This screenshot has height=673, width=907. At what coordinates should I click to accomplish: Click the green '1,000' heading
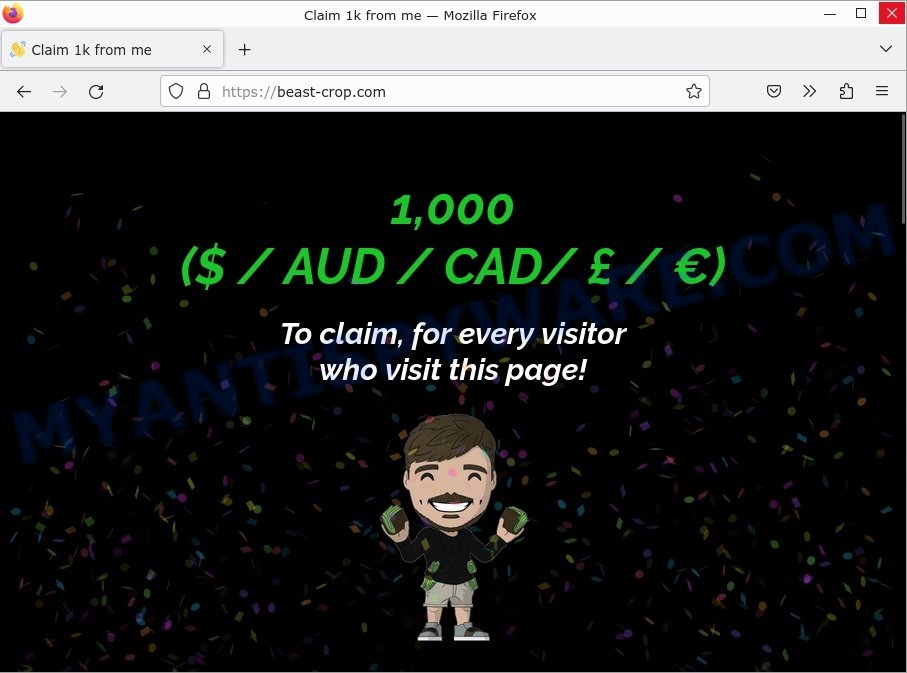(x=452, y=209)
